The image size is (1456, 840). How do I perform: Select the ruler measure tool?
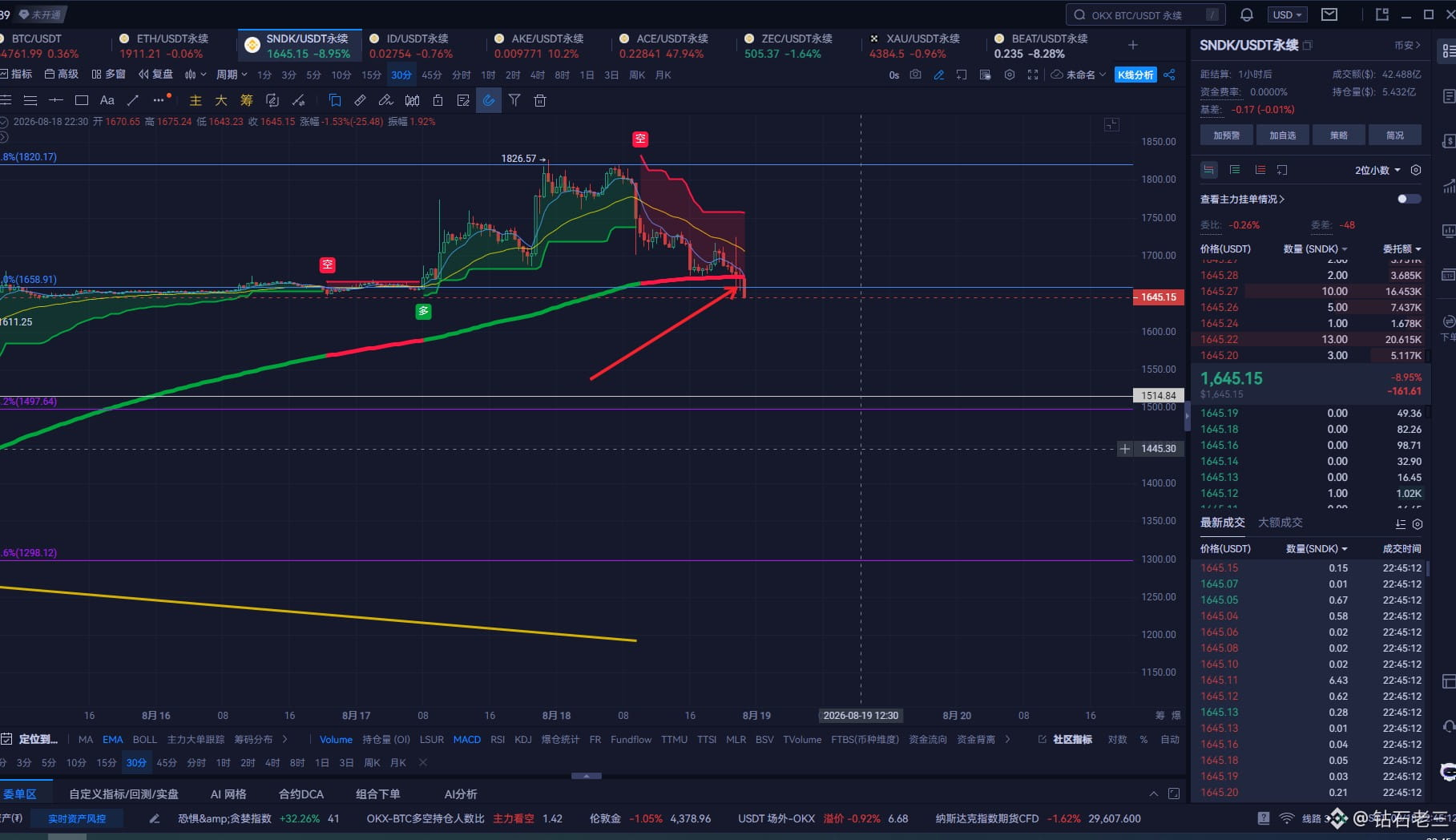tap(361, 100)
